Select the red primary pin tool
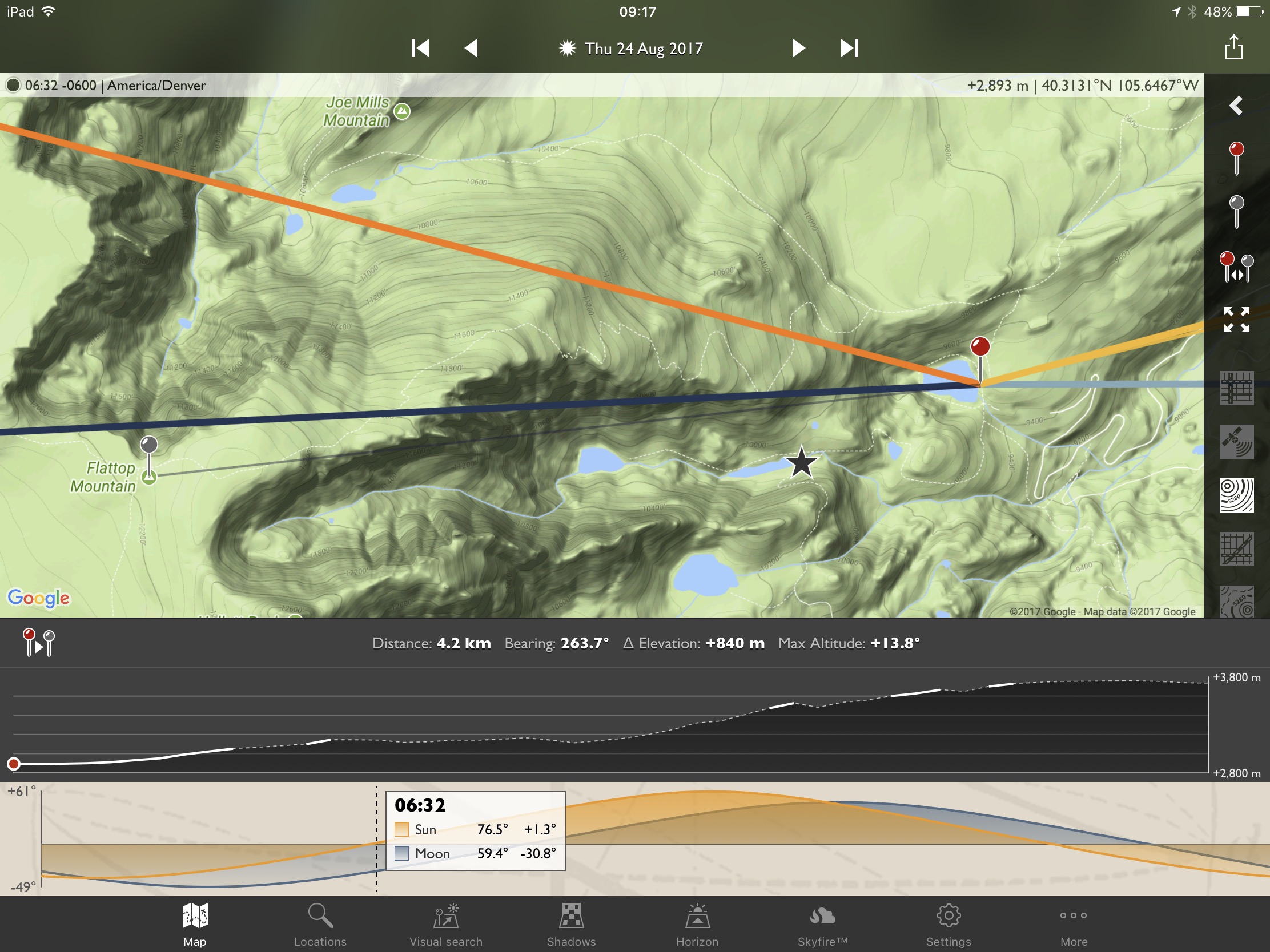This screenshot has width=1270, height=952. (1236, 158)
